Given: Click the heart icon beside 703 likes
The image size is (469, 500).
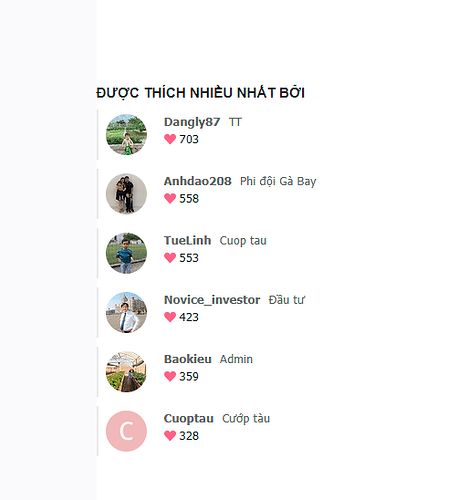Looking at the screenshot, I should (170, 139).
